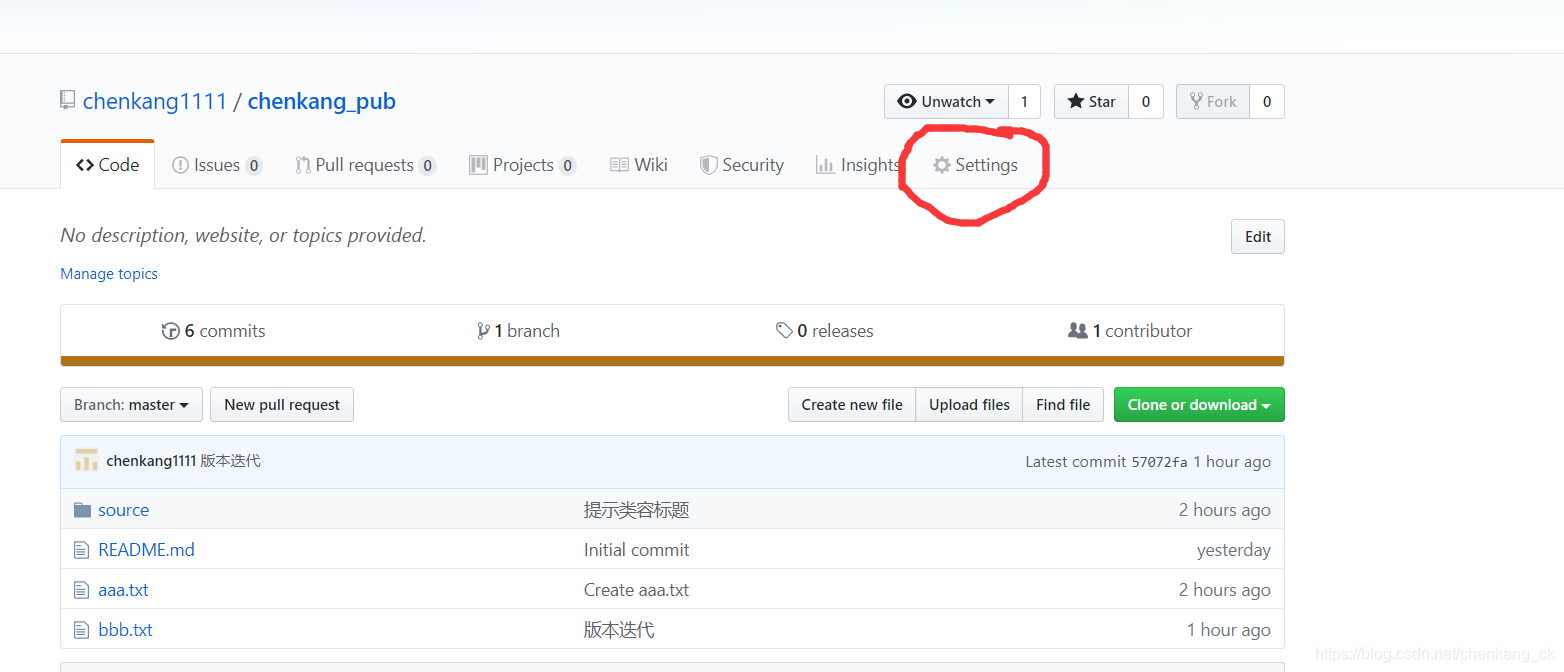This screenshot has height=672, width=1564.
Task: Star the repository
Action: (1092, 102)
